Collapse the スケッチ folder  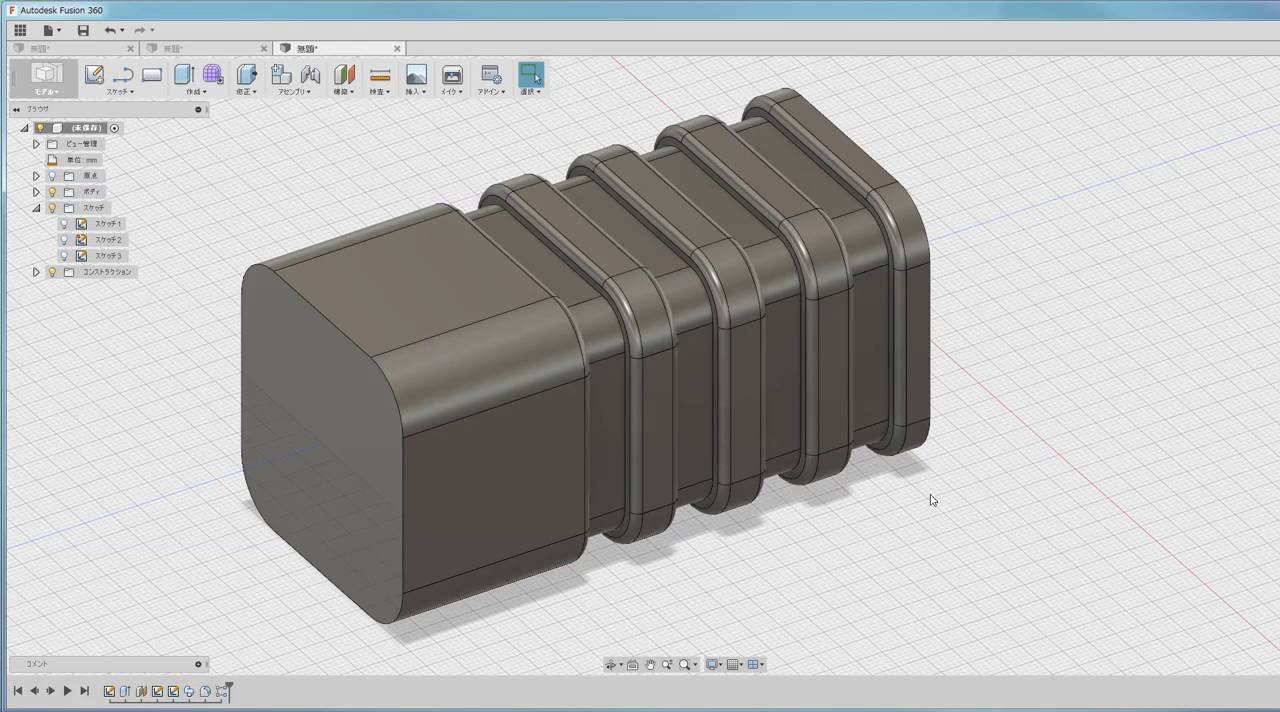tap(36, 208)
